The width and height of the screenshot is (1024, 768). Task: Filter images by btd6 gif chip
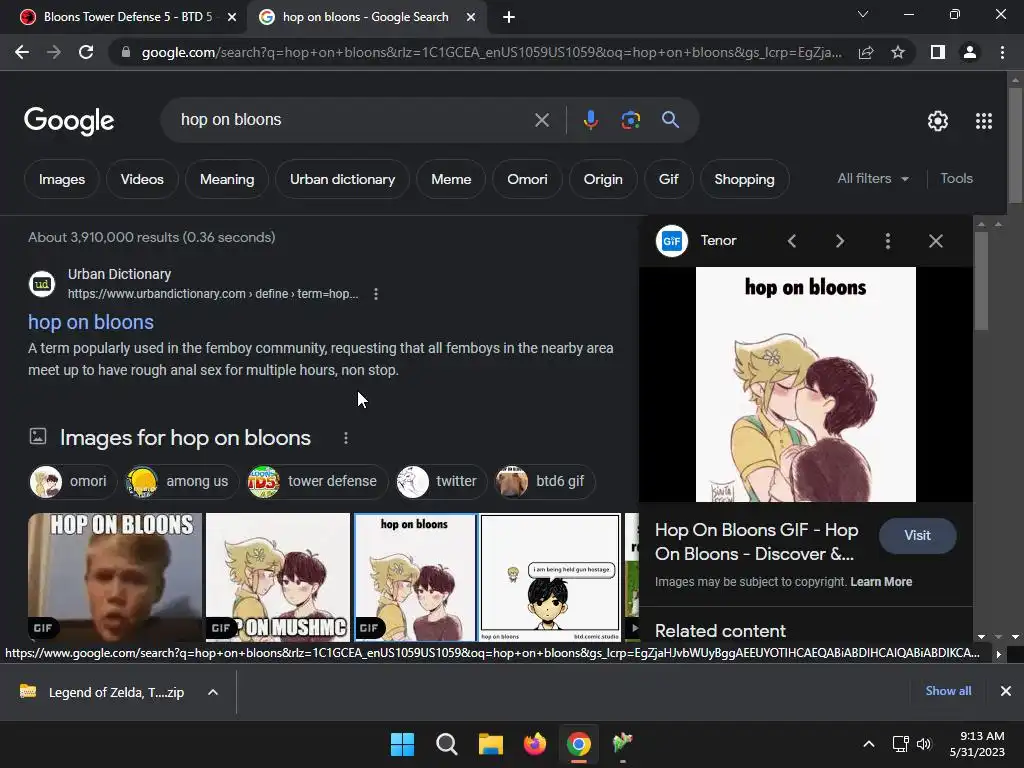[x=544, y=481]
